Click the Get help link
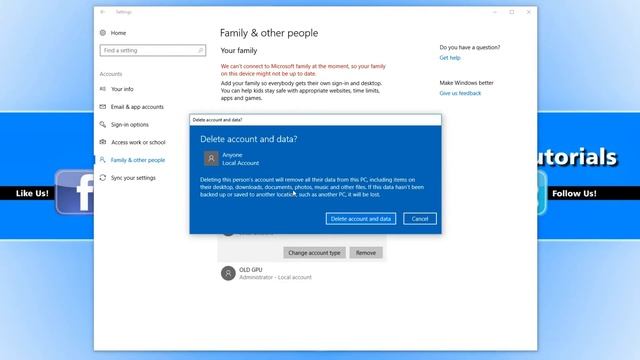Viewport: 640px width, 360px height. click(450, 58)
